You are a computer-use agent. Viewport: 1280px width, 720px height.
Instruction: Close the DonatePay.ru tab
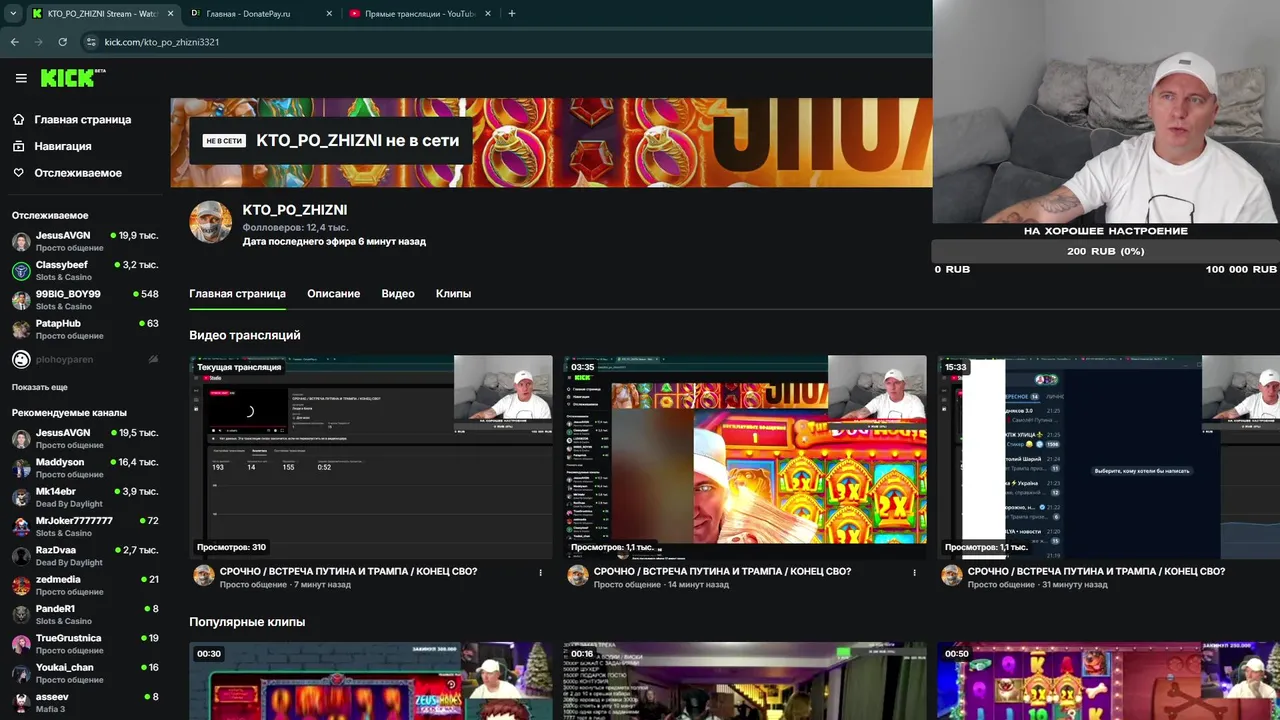[329, 14]
